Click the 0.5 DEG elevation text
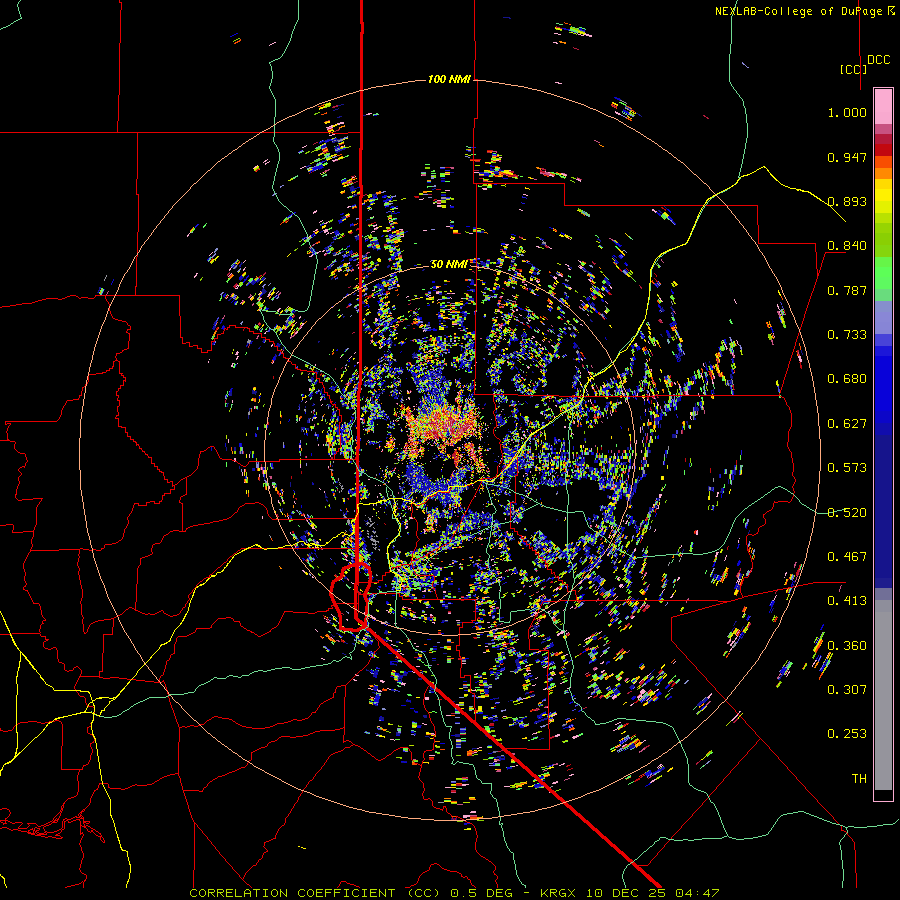This screenshot has height=900, width=900. 480,893
